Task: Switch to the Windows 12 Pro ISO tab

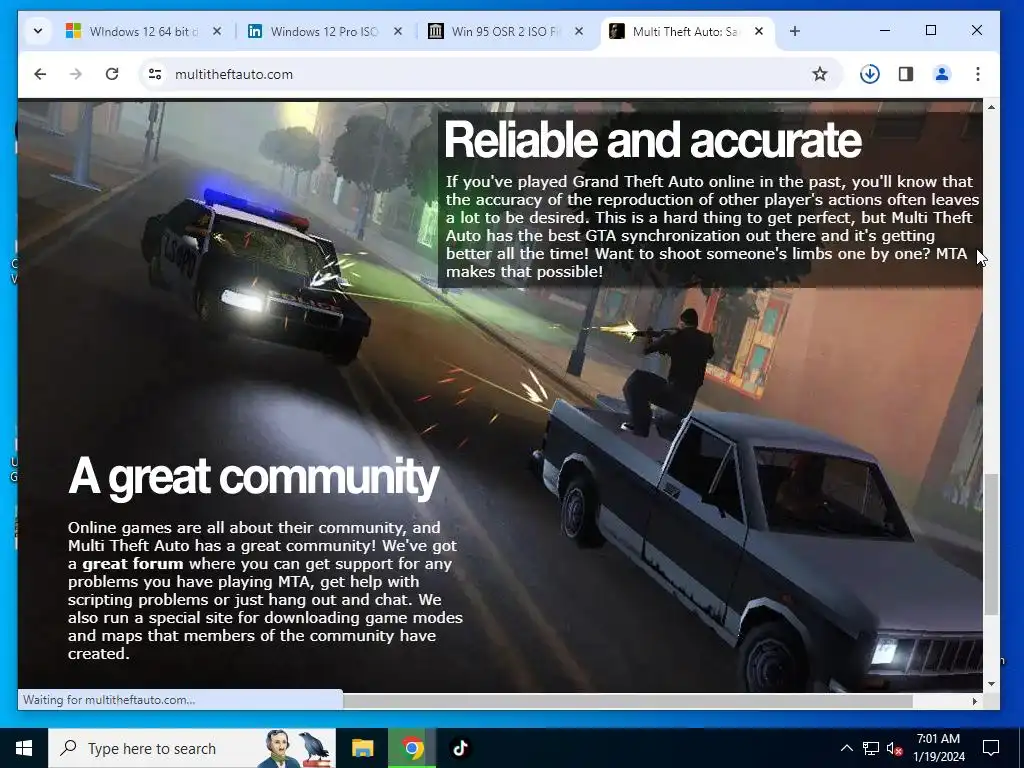Action: [x=324, y=31]
